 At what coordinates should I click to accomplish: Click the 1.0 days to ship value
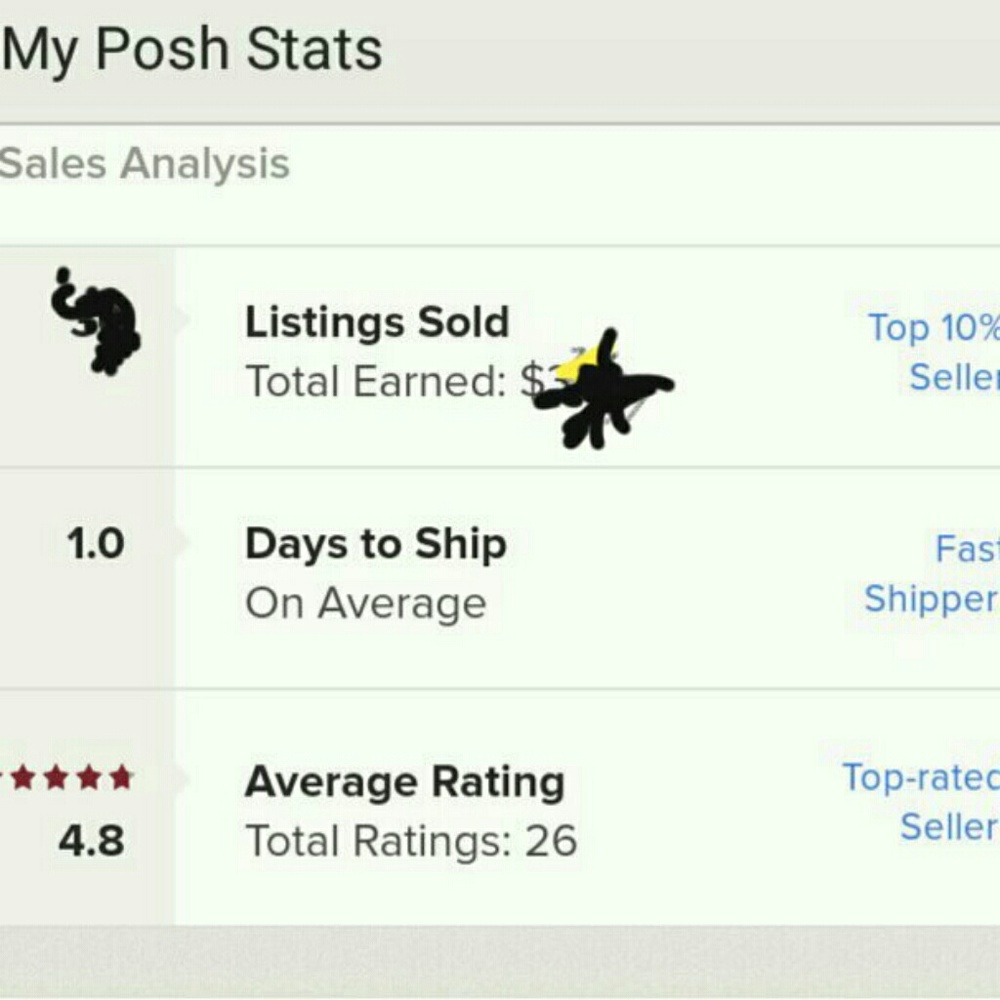(x=95, y=543)
